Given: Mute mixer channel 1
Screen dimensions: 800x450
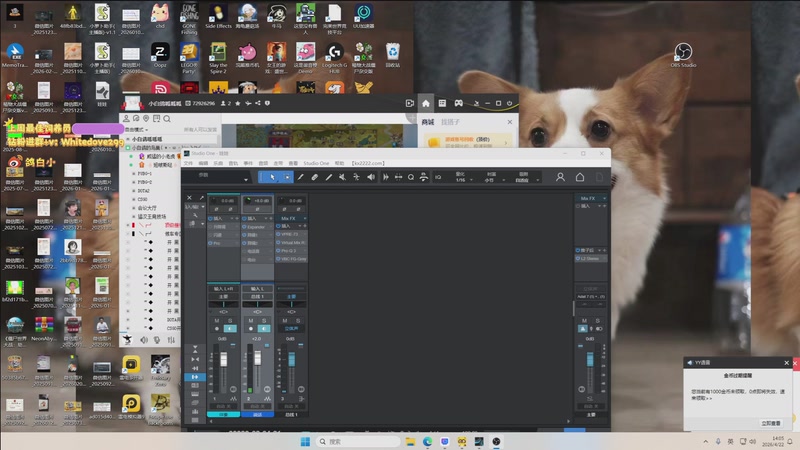Looking at the screenshot, I should [x=218, y=320].
